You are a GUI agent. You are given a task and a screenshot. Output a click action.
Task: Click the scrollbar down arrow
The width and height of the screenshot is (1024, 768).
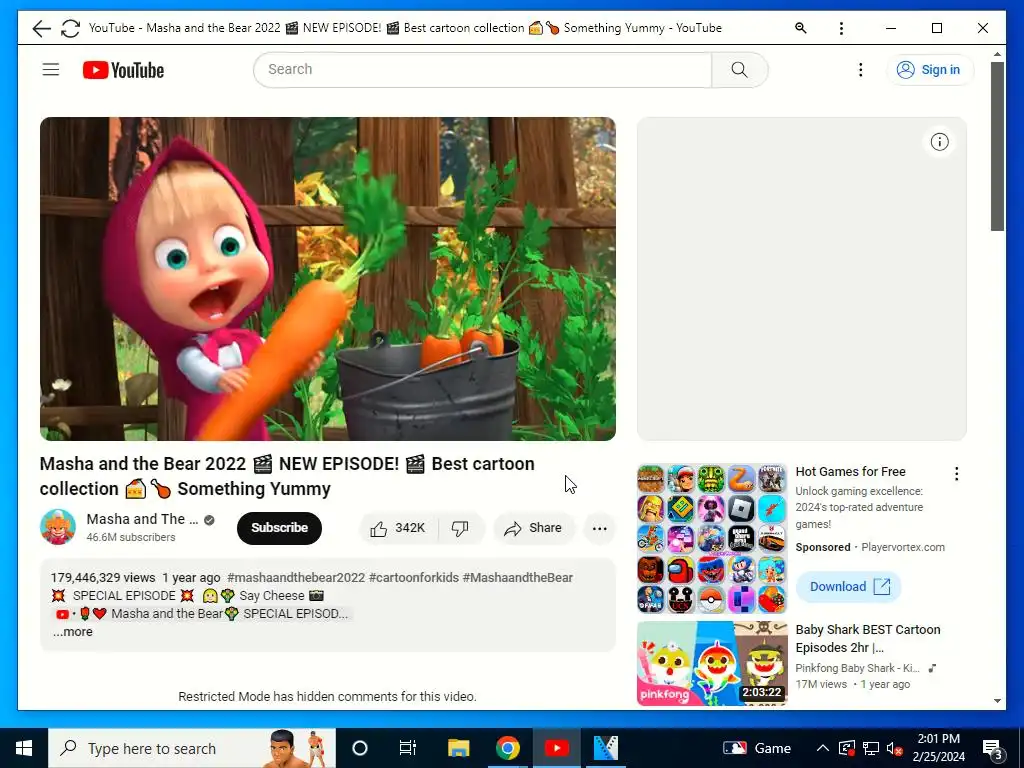click(x=997, y=701)
